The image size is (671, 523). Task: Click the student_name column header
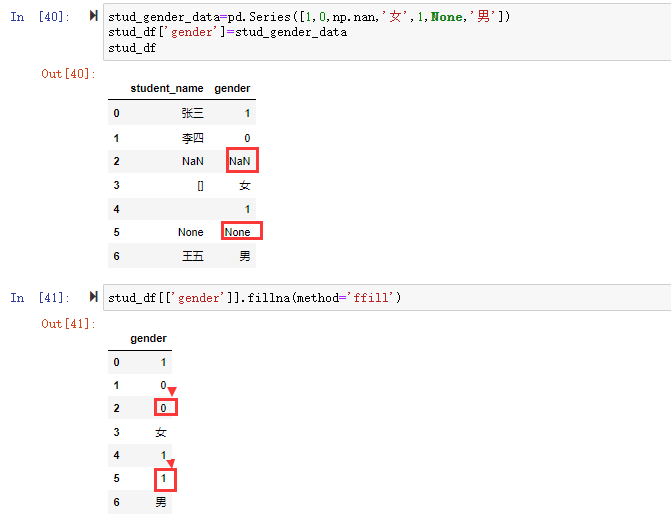coord(167,88)
